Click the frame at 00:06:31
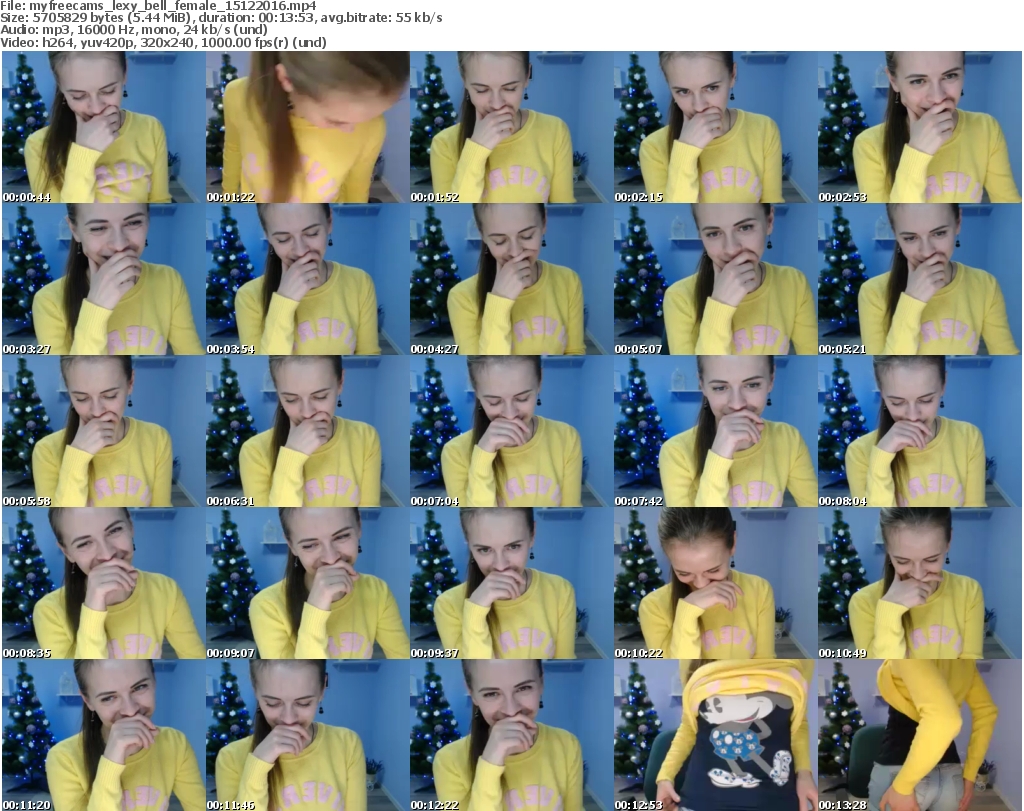The height and width of the screenshot is (811, 1024). pyautogui.click(x=308, y=432)
